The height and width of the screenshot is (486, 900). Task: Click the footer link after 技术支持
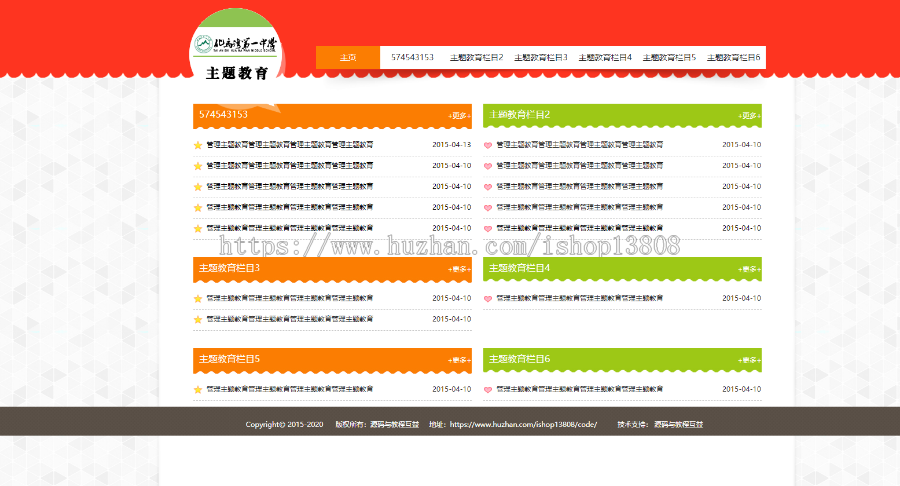[678, 425]
